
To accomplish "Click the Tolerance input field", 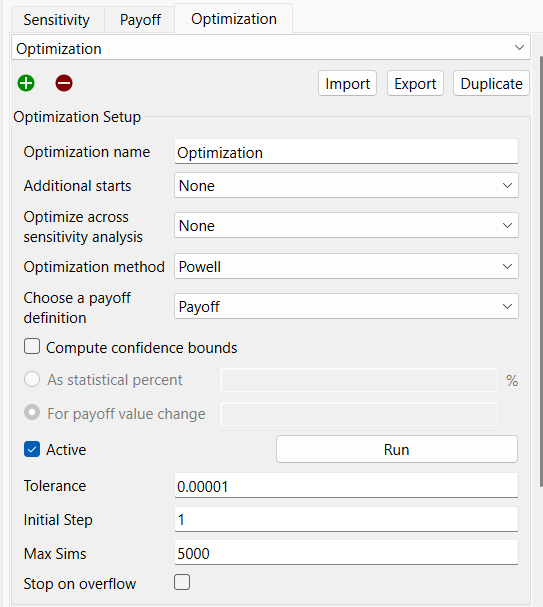I will tap(346, 485).
